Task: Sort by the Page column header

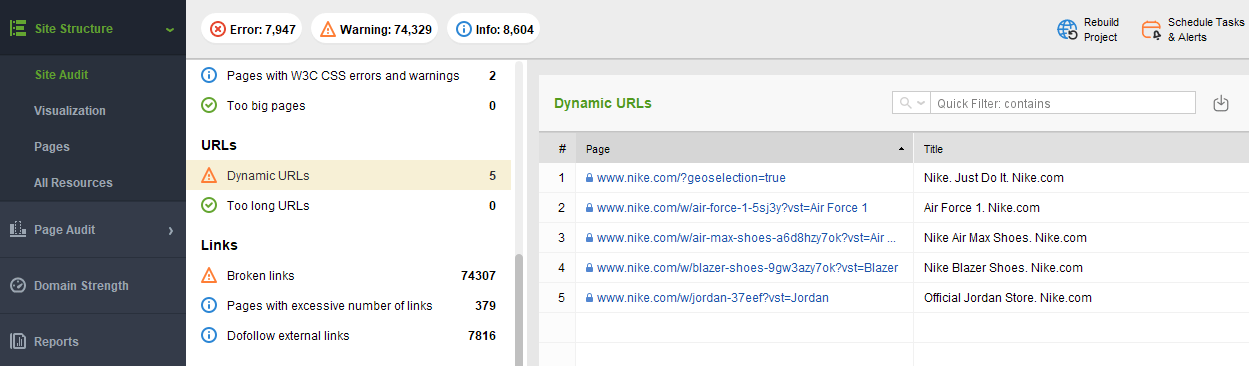Action: (x=744, y=149)
